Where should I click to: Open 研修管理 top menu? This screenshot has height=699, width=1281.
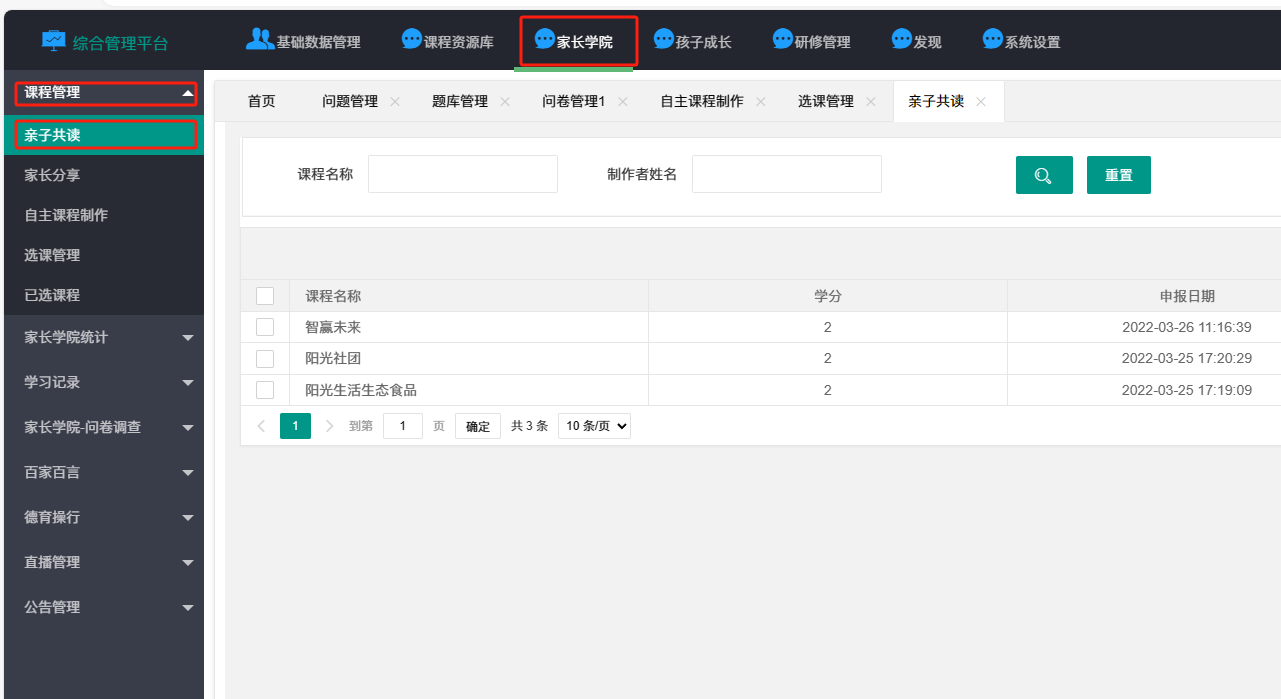click(x=811, y=41)
